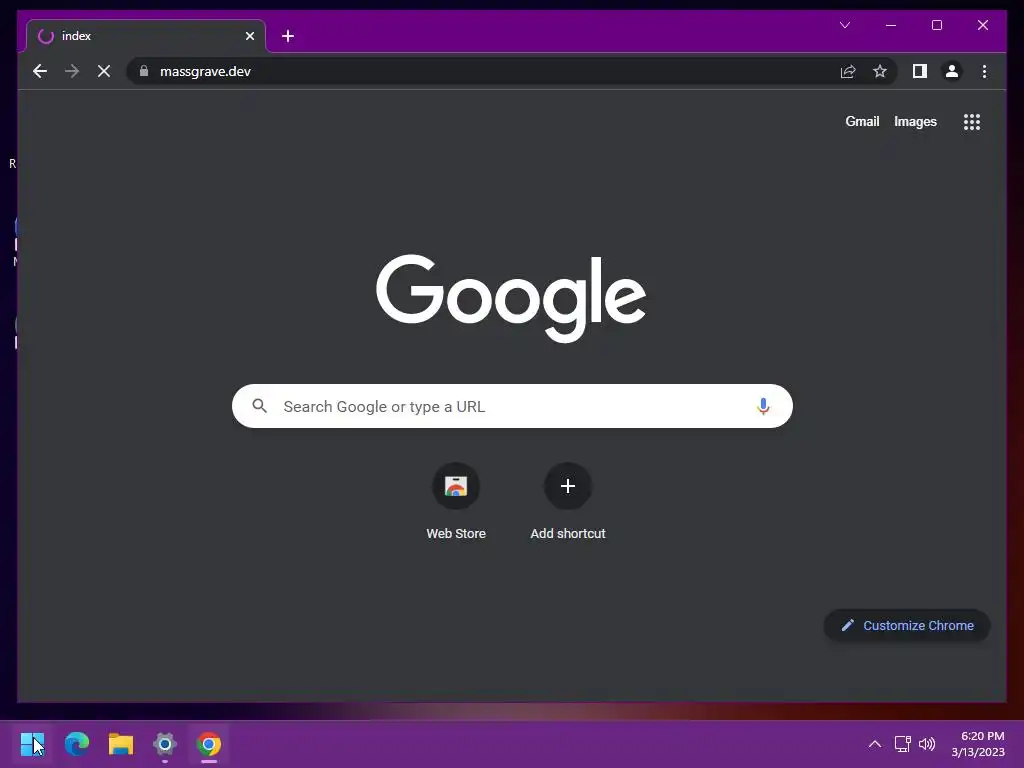Select the index tab

point(146,36)
